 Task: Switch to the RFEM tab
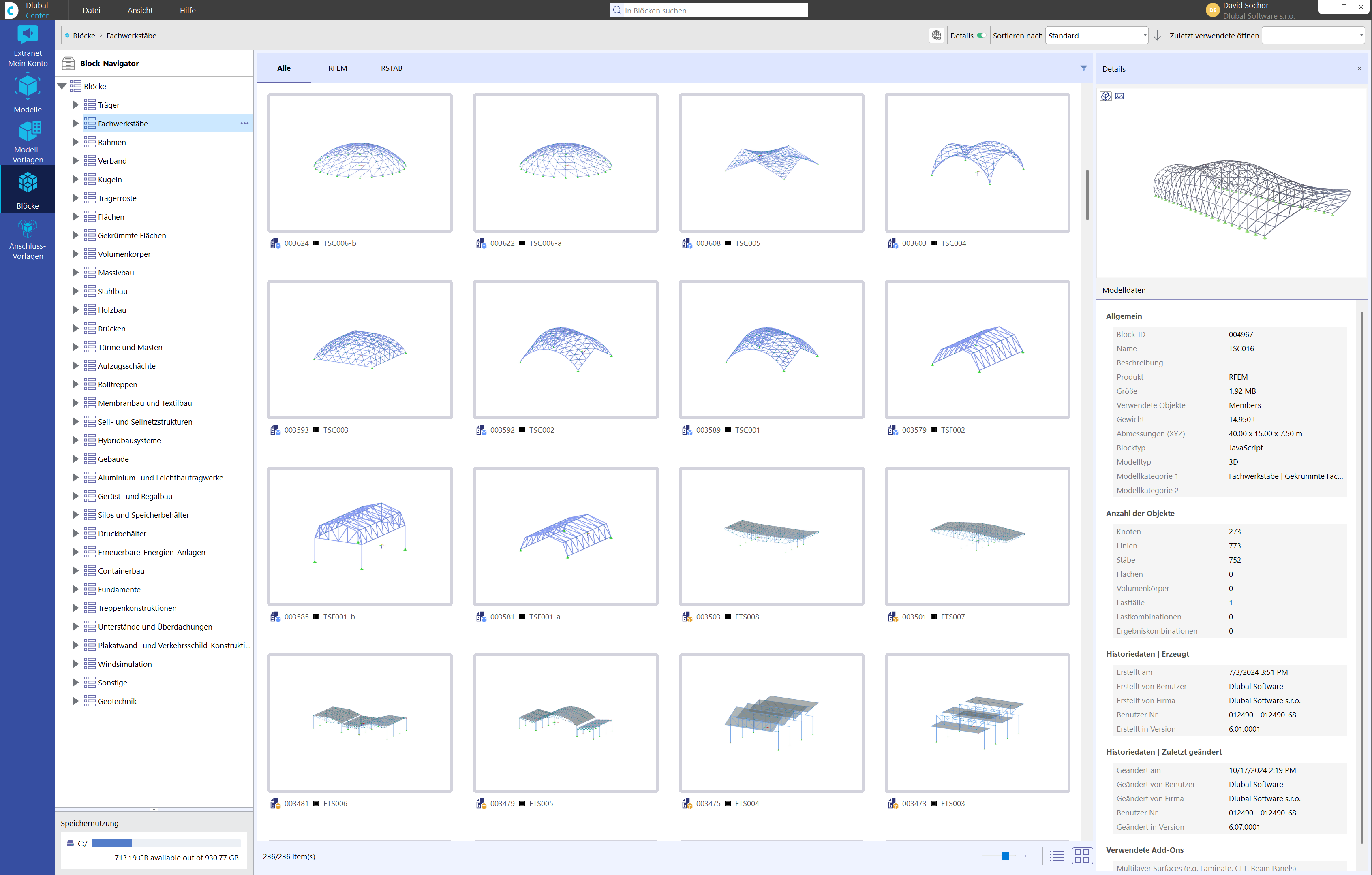pos(337,68)
